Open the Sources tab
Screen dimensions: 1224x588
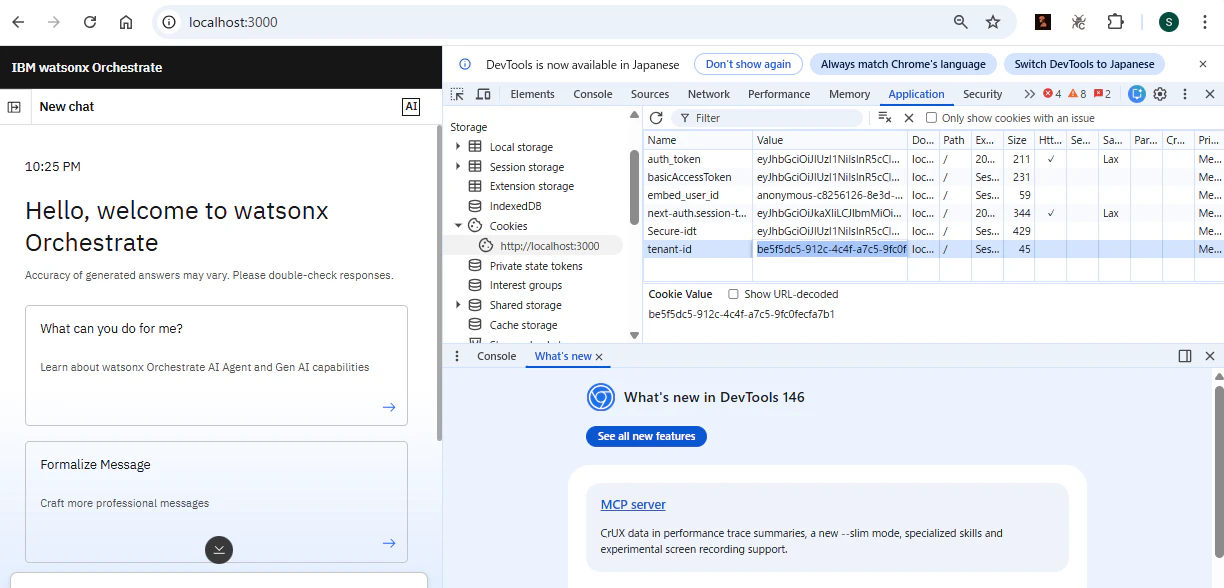click(650, 94)
